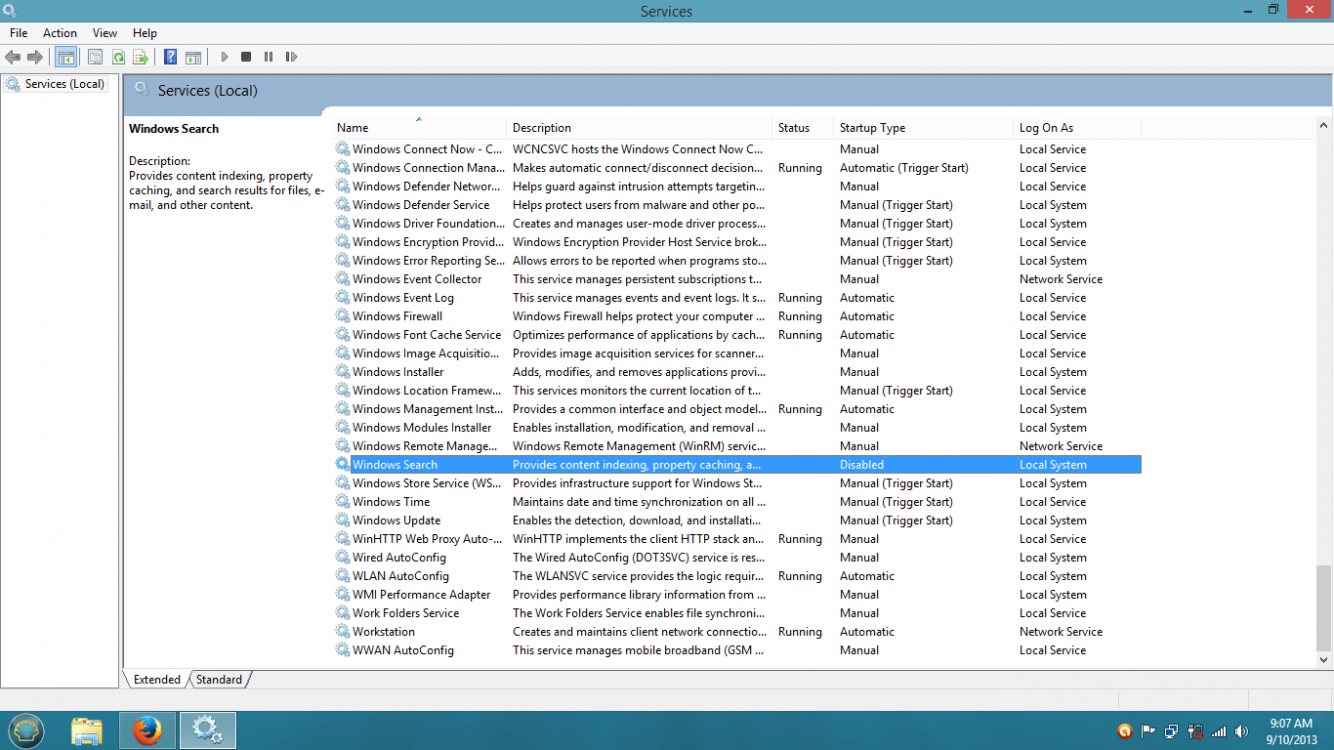Select Services (Local) in the console tree
Screen dimensions: 1334x750
[56, 84]
